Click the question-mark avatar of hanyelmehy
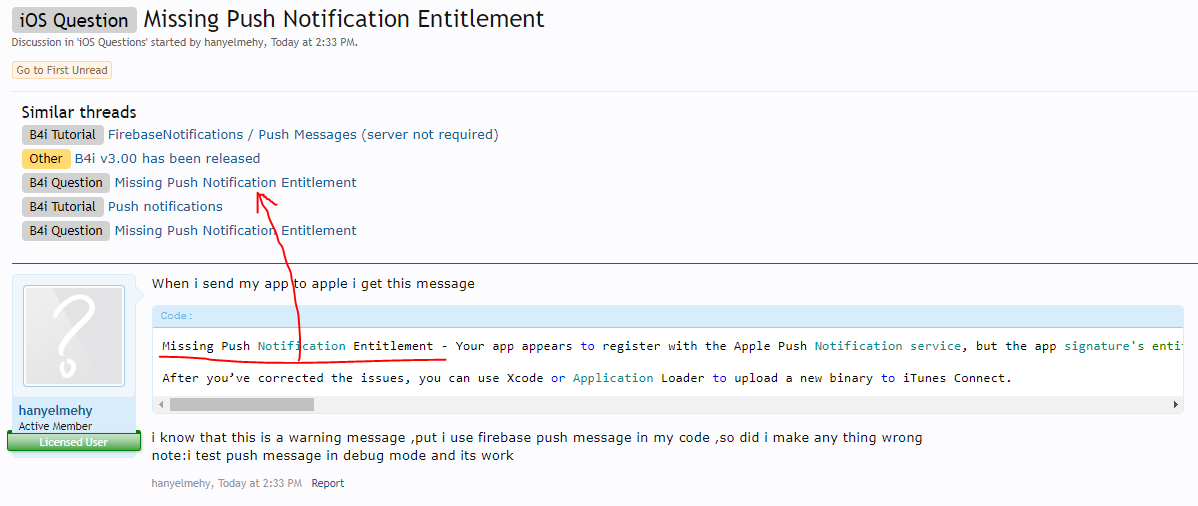 coord(74,336)
